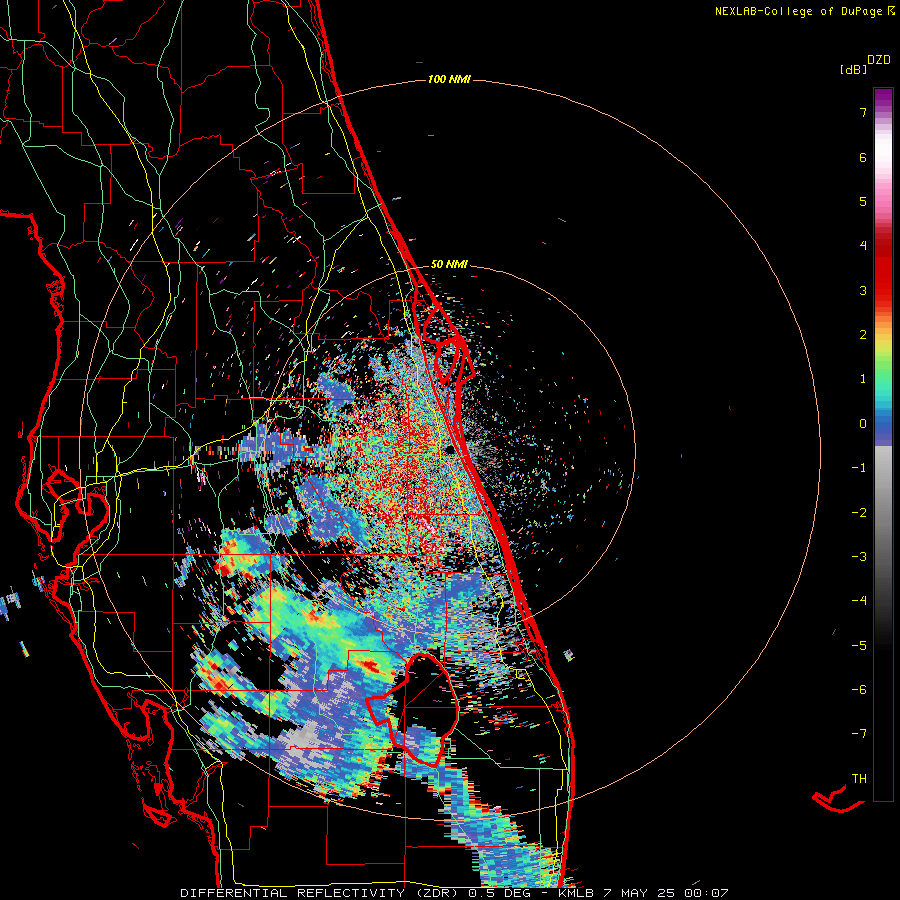This screenshot has height=900, width=900.
Task: Click the black radar site dot at ring center
Action: pos(451,449)
